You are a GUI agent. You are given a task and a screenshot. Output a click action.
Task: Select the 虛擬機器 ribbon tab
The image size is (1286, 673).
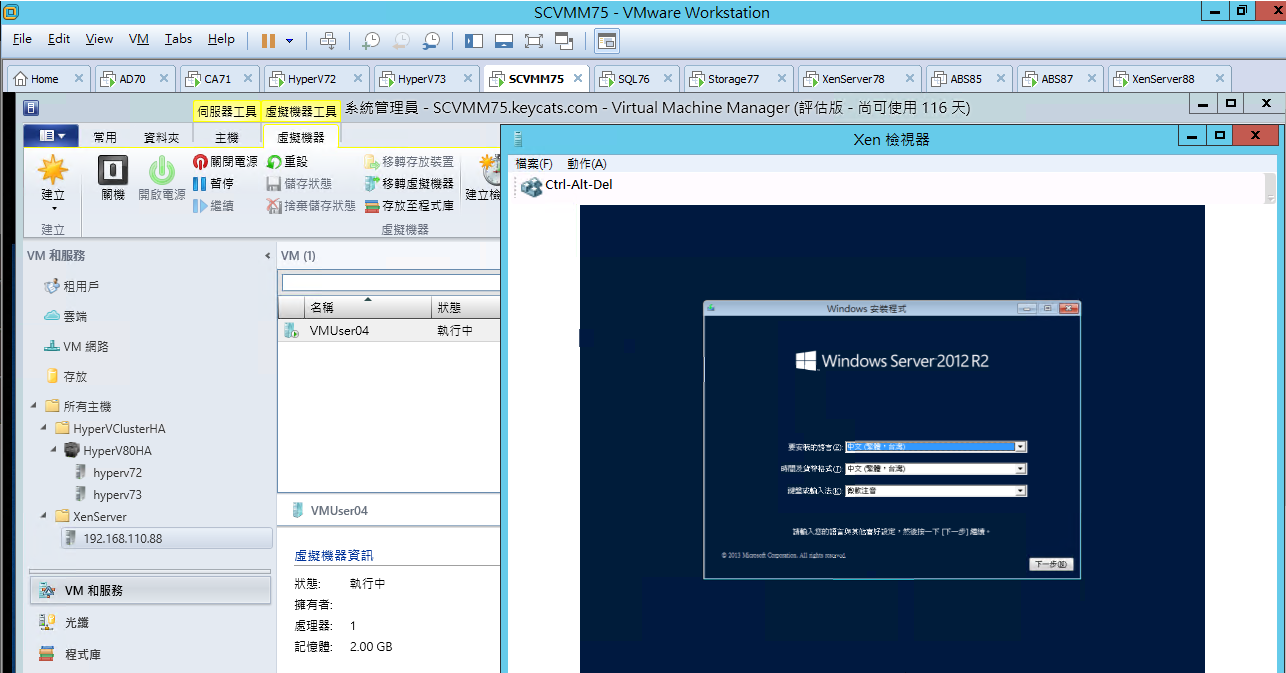coord(301,137)
